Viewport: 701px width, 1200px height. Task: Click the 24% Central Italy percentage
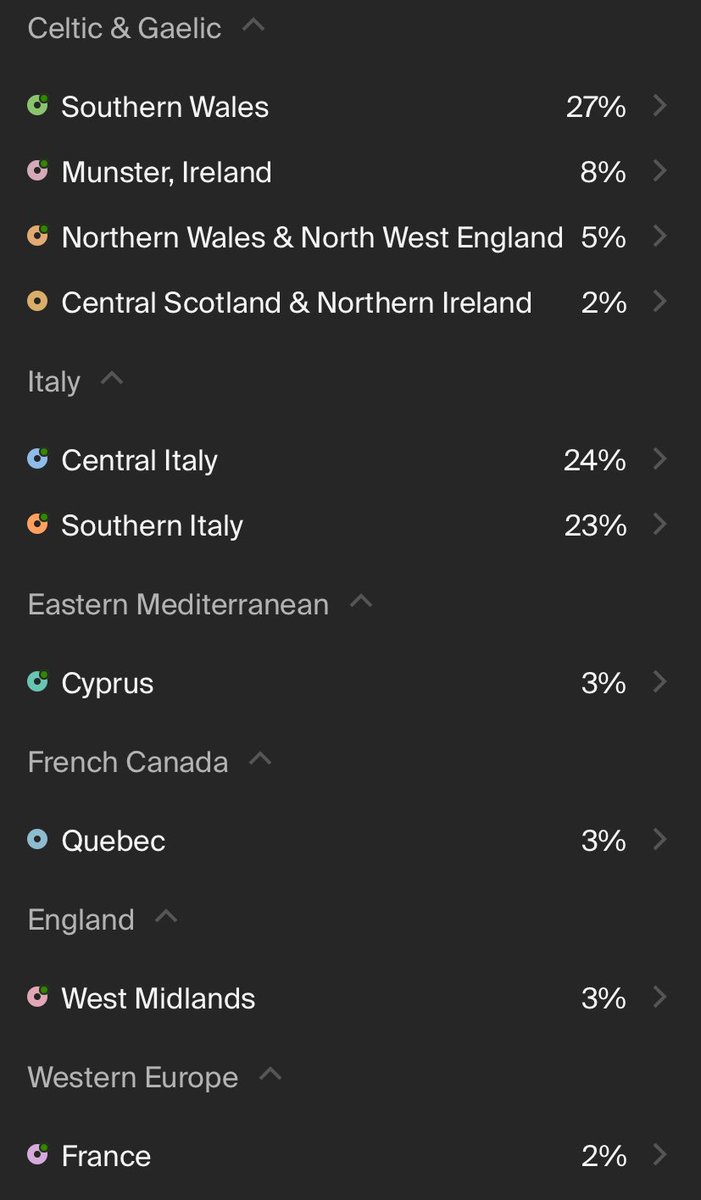coord(594,460)
